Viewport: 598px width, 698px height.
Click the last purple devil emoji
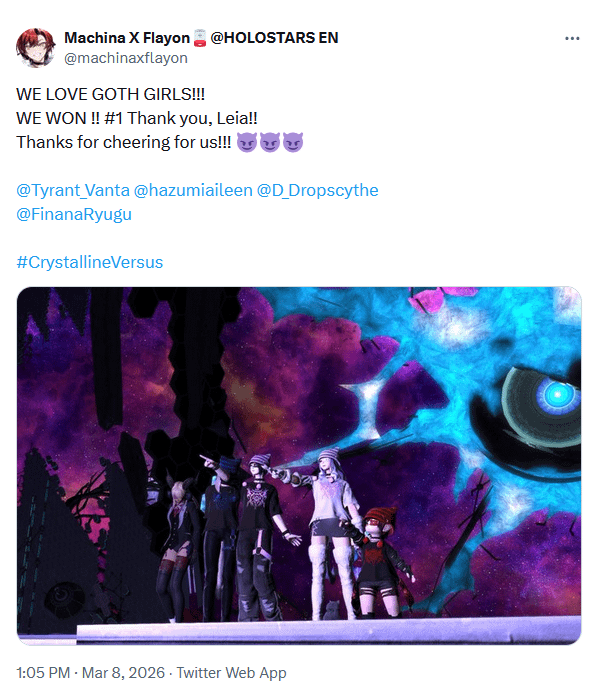click(x=293, y=142)
